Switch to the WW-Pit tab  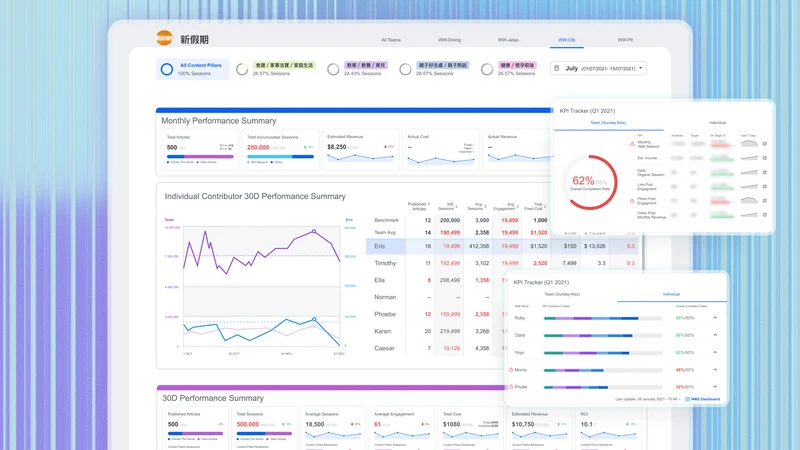(x=625, y=40)
